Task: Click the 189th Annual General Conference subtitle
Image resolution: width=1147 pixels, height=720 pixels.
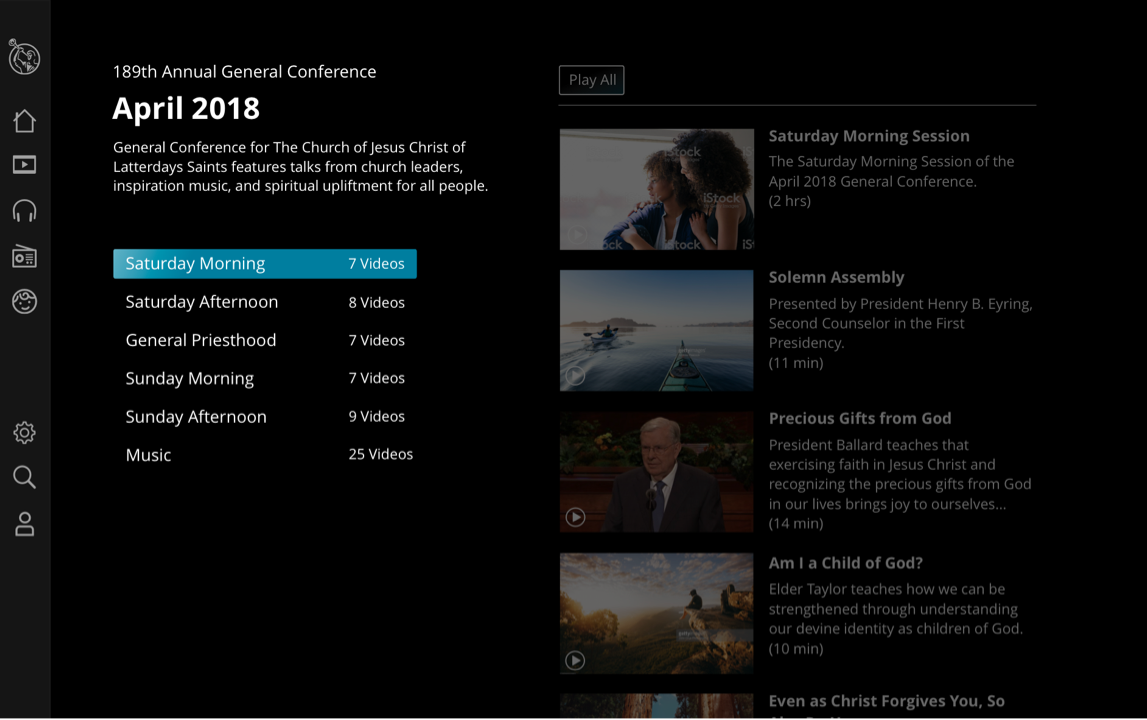Action: click(244, 72)
